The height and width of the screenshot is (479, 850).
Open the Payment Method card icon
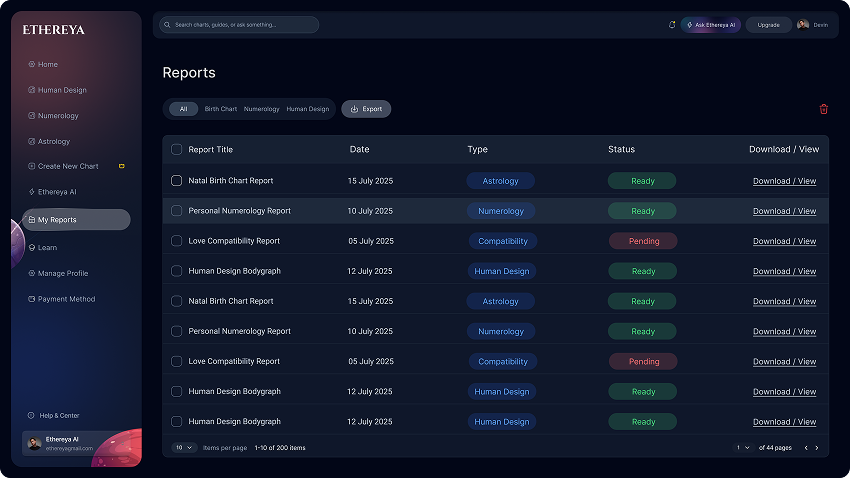coord(31,299)
